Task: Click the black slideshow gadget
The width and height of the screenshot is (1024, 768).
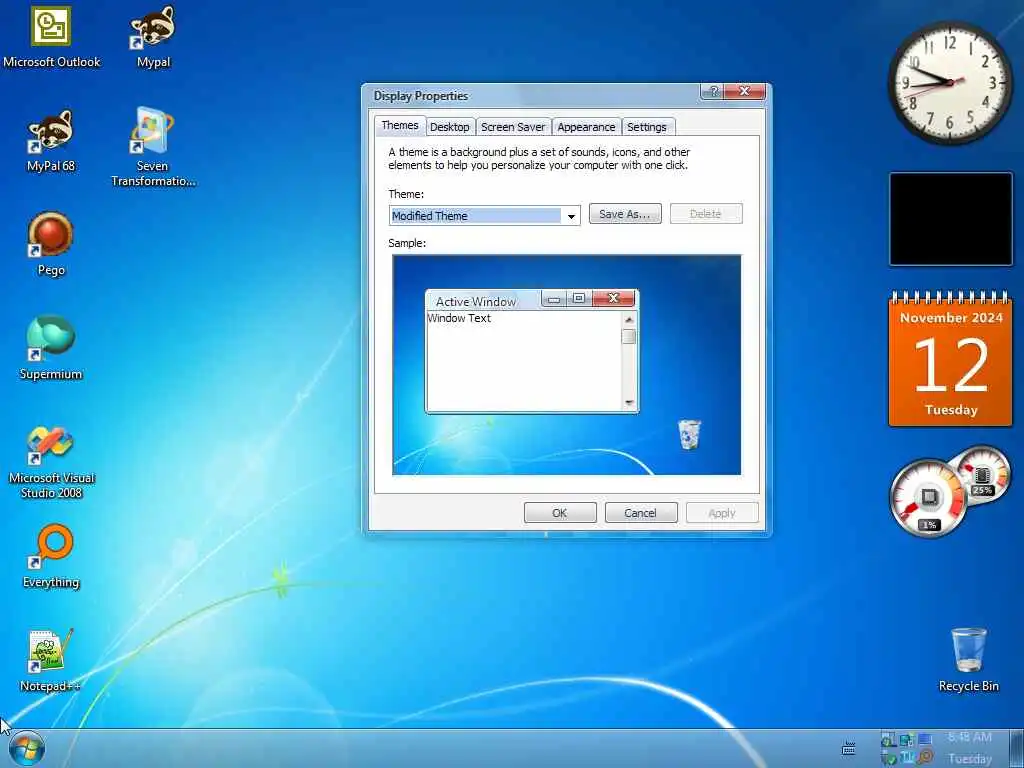Action: [x=951, y=219]
